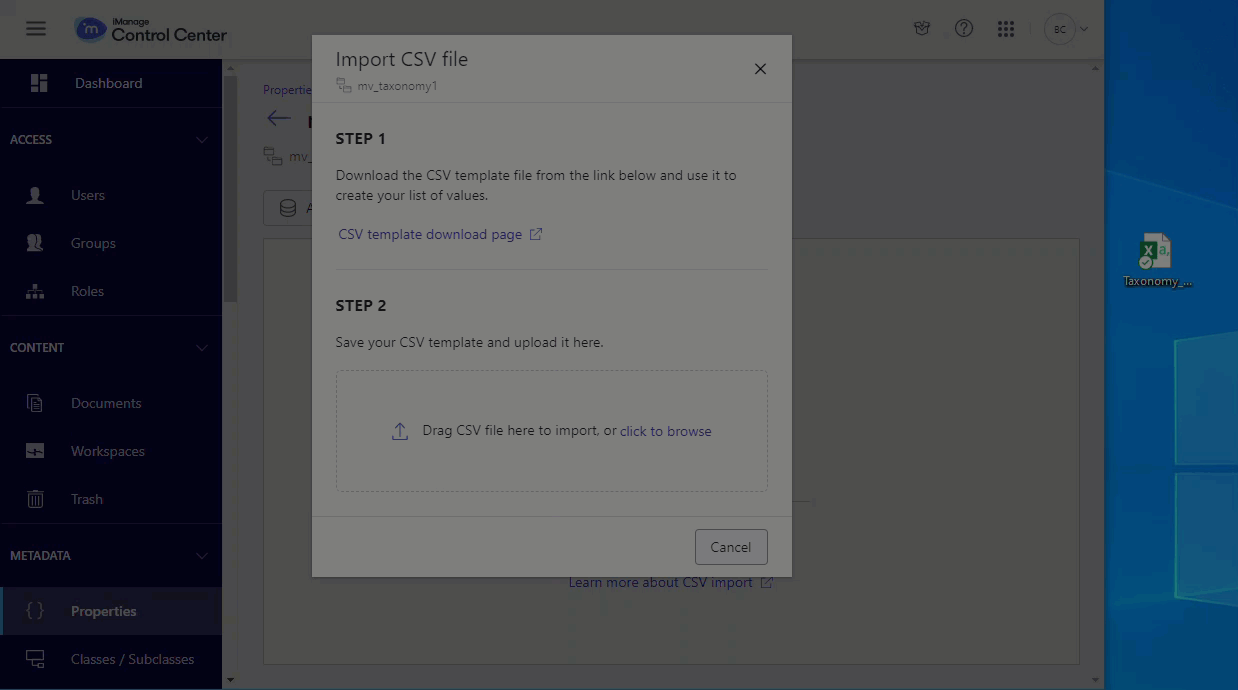The image size is (1238, 690).
Task: Click the notifications icon in header
Action: point(922,29)
